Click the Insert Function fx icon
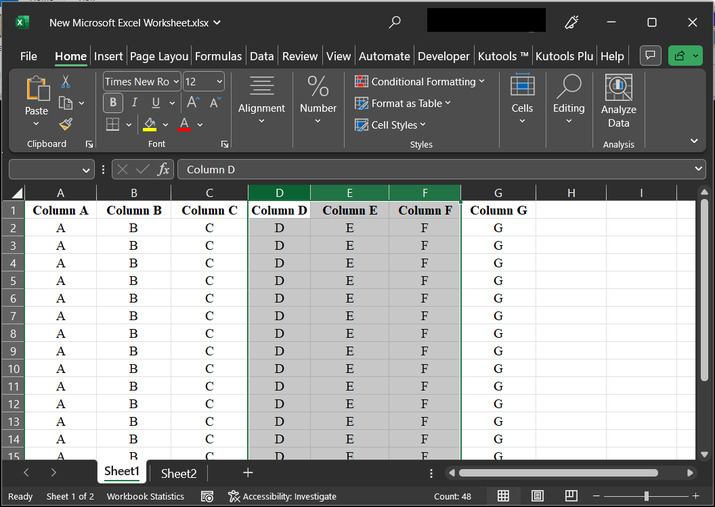 pyautogui.click(x=163, y=170)
